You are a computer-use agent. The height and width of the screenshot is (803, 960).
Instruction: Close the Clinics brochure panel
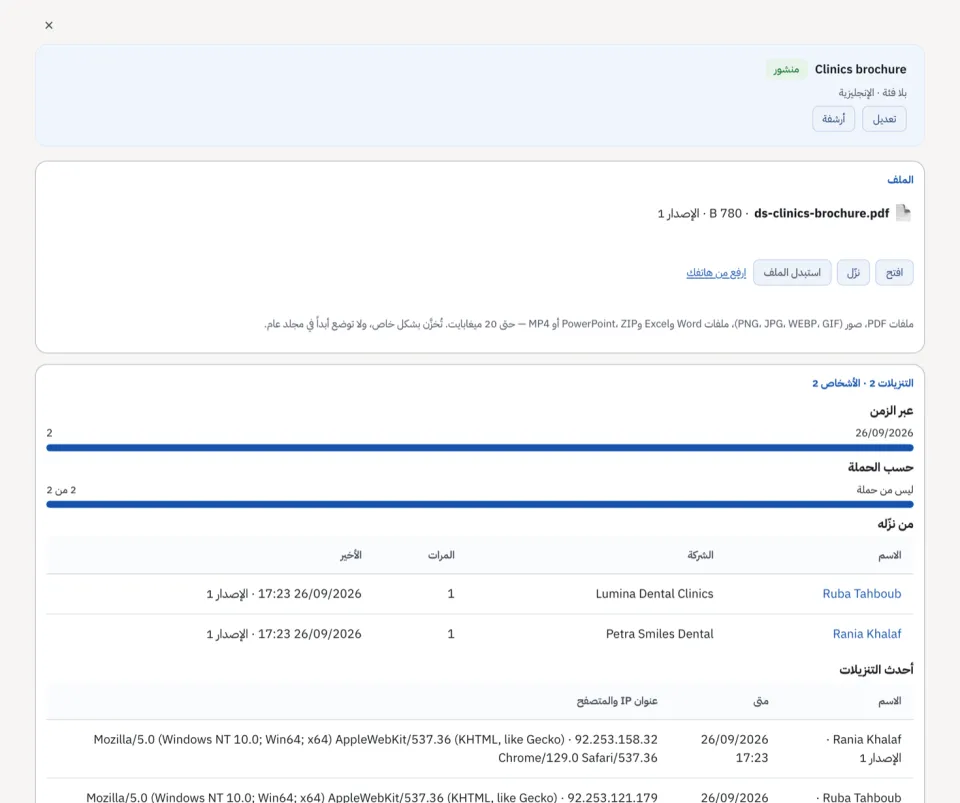(49, 25)
